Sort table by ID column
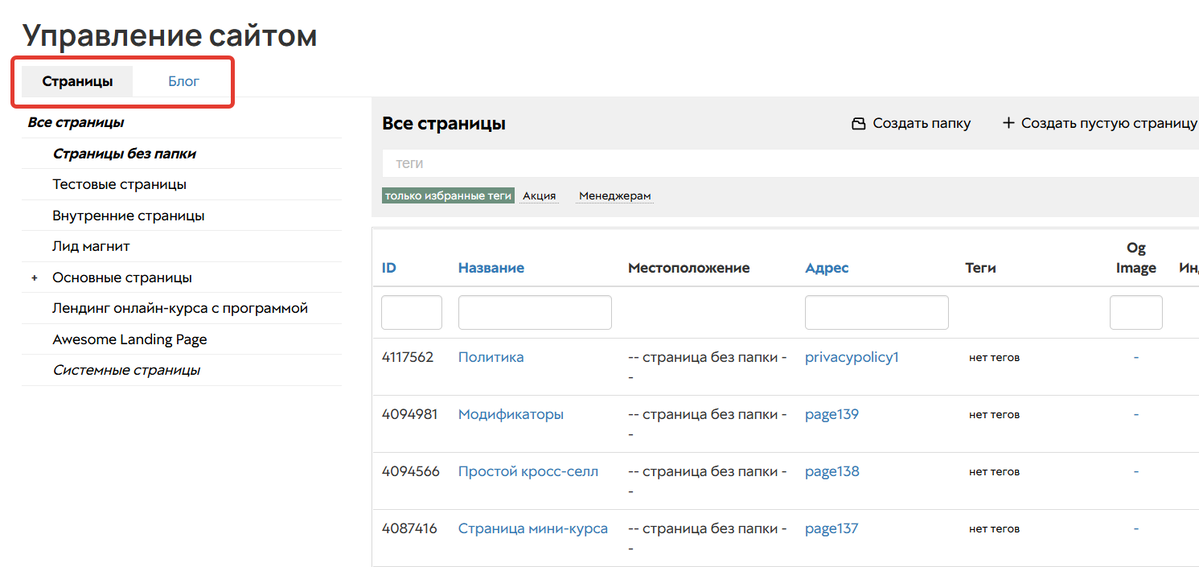This screenshot has width=1199, height=567. pyautogui.click(x=388, y=268)
